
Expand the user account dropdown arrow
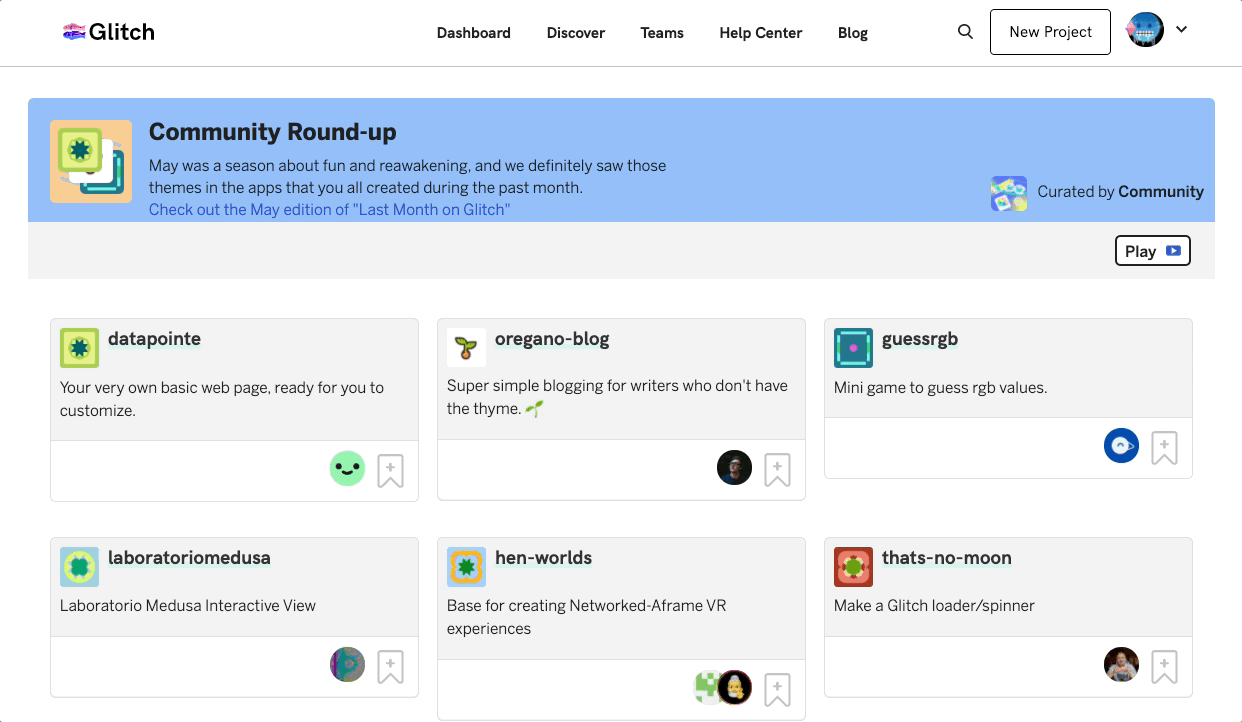(1181, 30)
